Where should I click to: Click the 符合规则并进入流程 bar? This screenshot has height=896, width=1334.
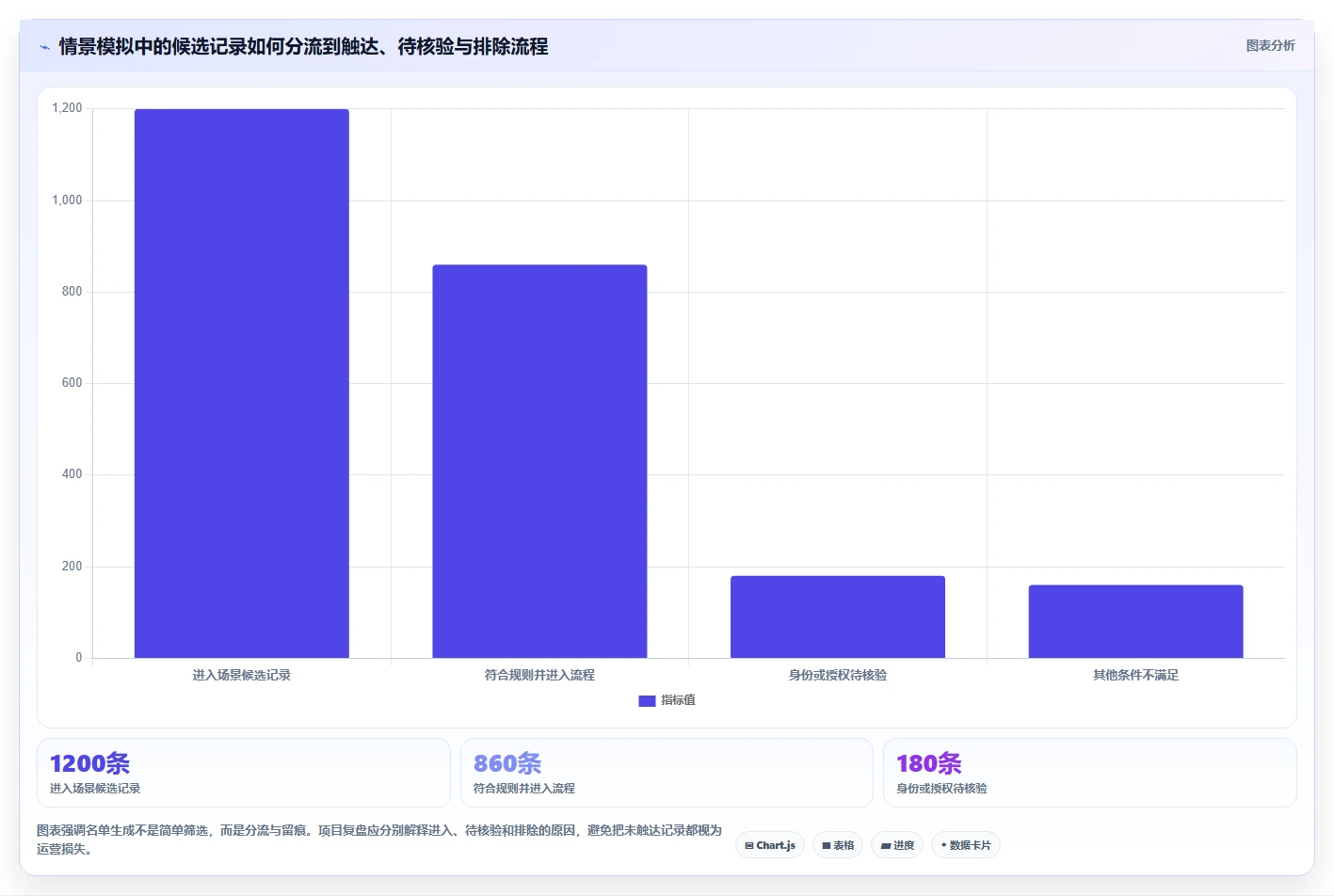[539, 461]
